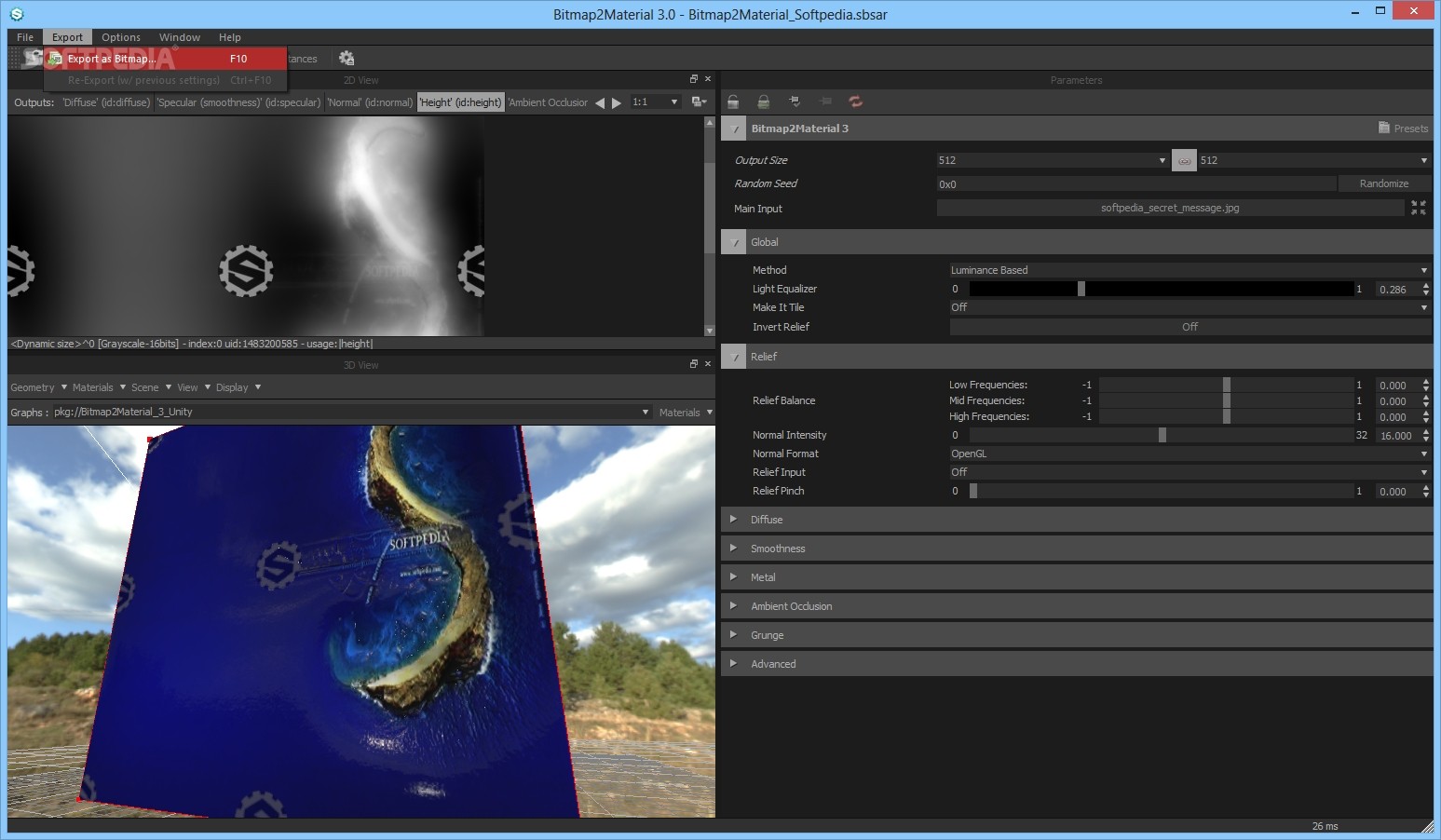Image resolution: width=1441 pixels, height=840 pixels.
Task: Click the Normal Intensity slider
Action: (1162, 435)
